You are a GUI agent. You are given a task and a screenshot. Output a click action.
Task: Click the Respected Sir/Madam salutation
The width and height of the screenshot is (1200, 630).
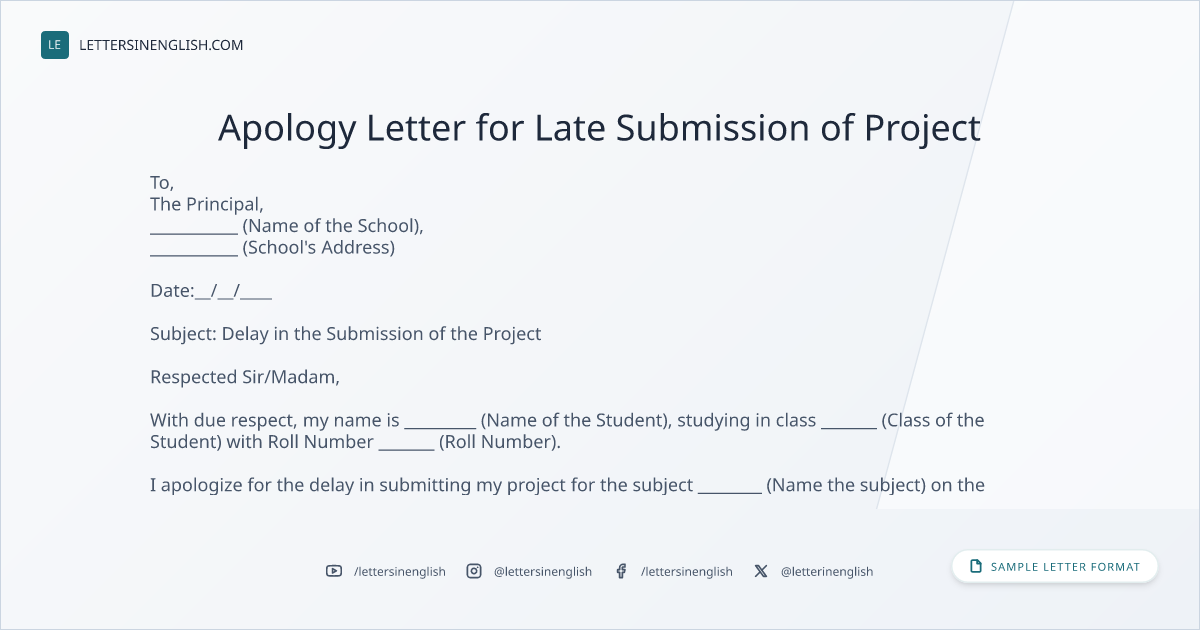pyautogui.click(x=245, y=377)
